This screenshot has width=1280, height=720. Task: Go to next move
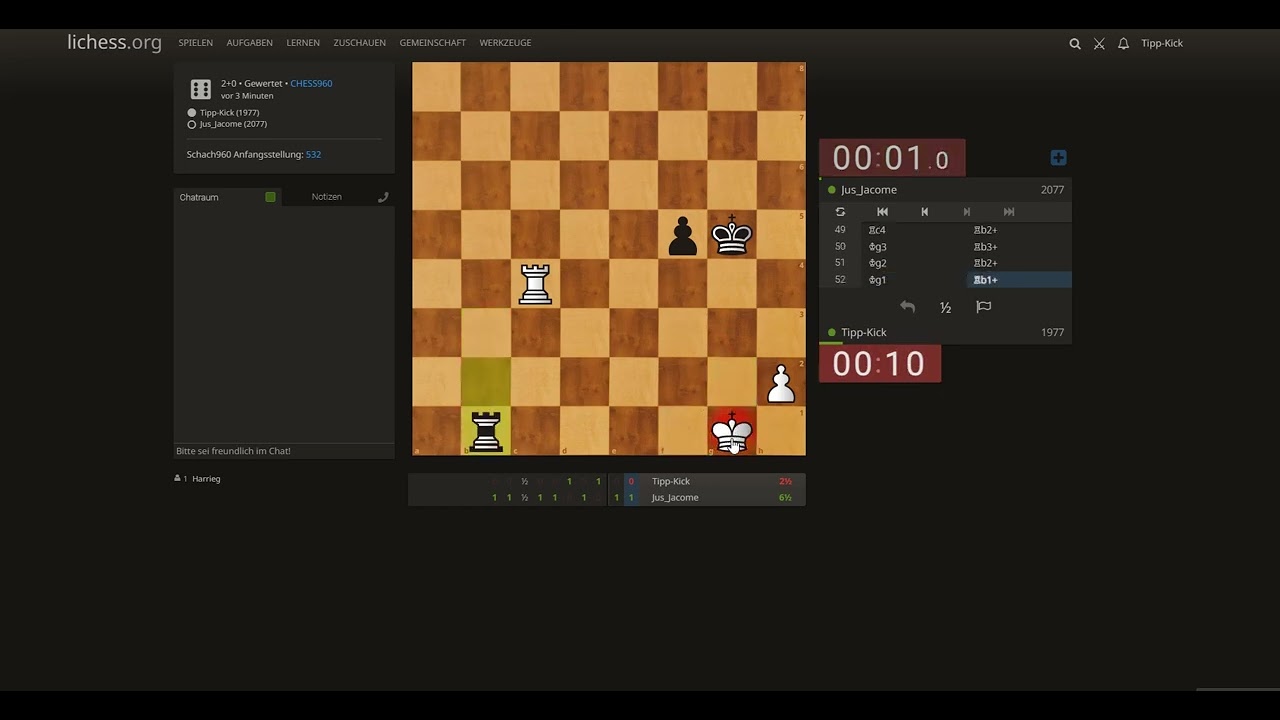click(966, 212)
